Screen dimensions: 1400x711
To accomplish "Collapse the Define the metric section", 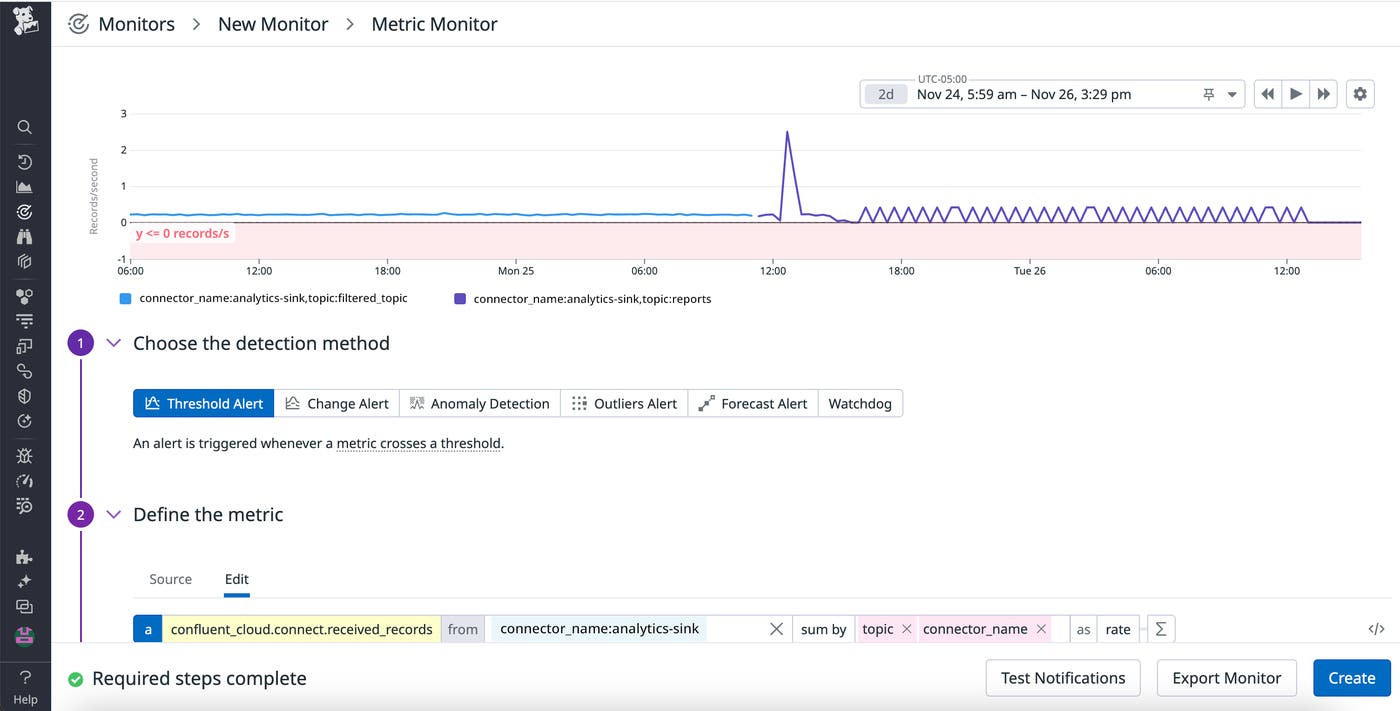I will point(114,514).
